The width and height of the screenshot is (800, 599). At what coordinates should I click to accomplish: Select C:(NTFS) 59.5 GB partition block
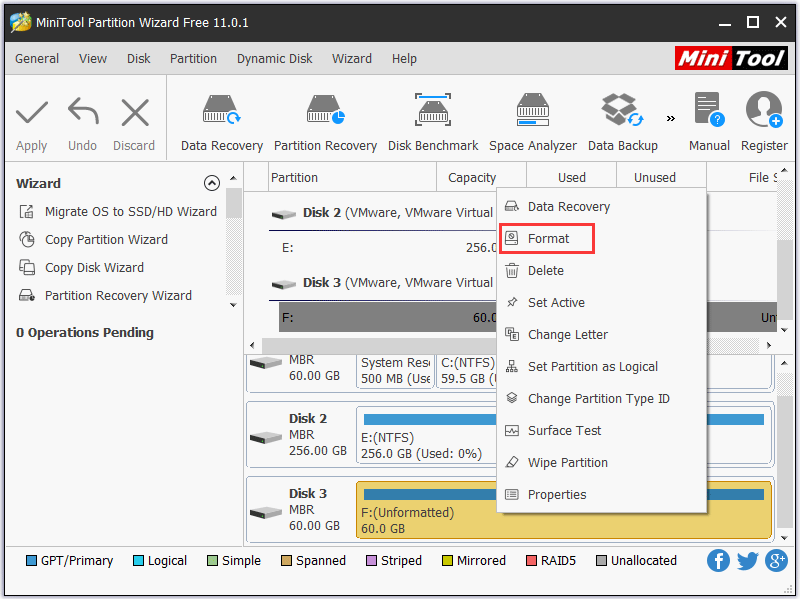coord(466,370)
